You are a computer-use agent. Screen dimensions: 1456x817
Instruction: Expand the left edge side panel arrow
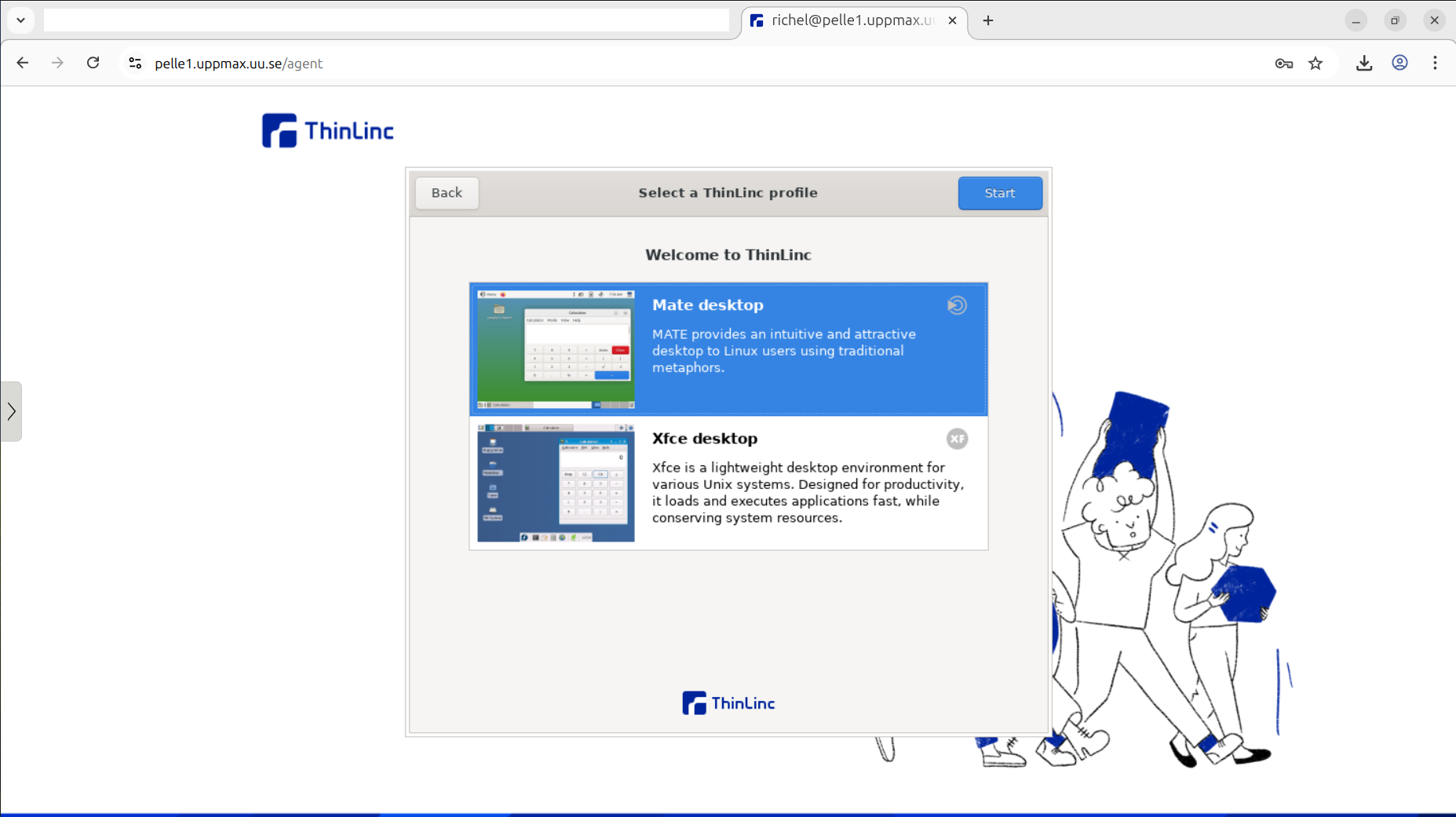[x=12, y=410]
